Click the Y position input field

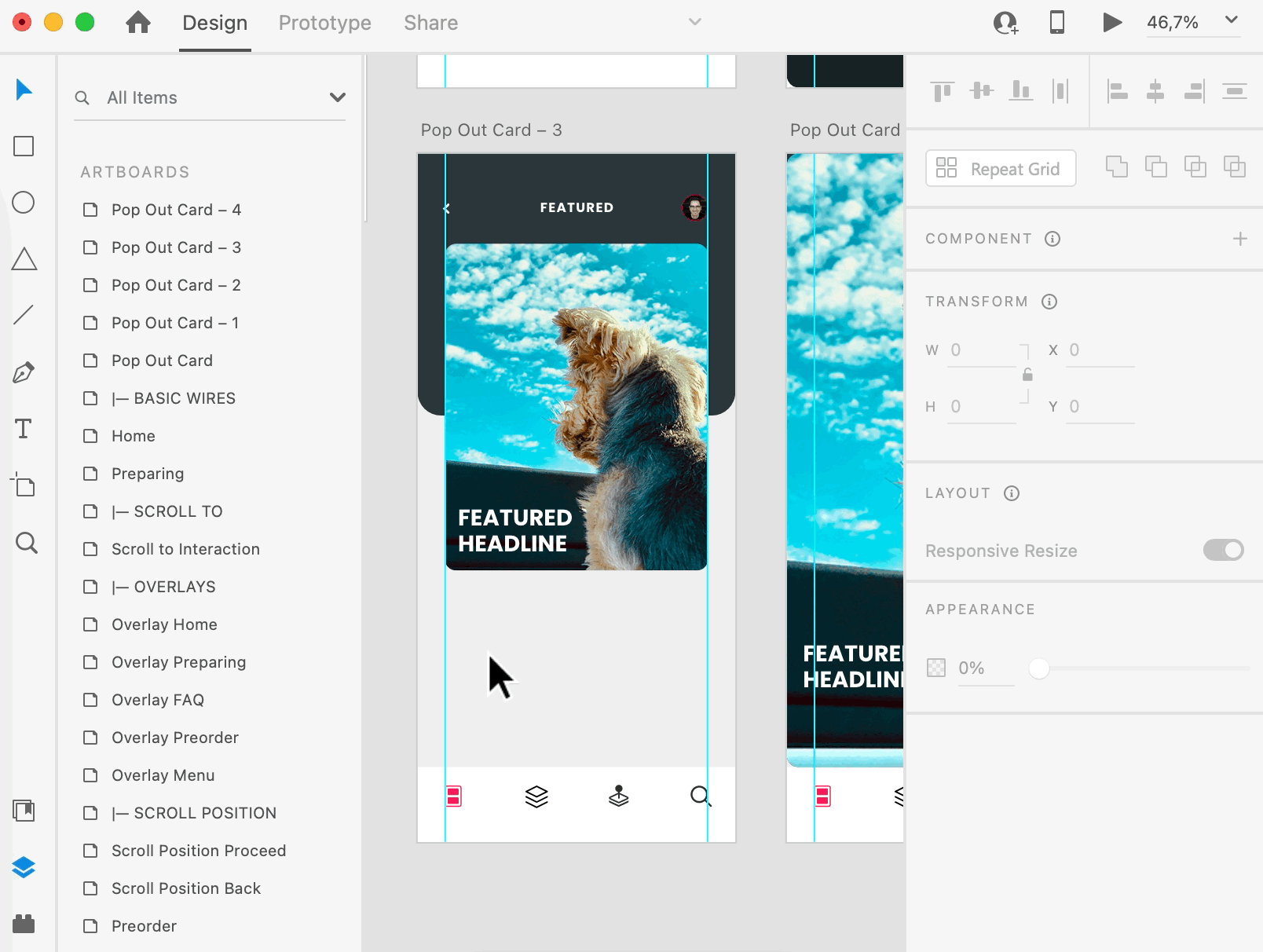(1100, 407)
